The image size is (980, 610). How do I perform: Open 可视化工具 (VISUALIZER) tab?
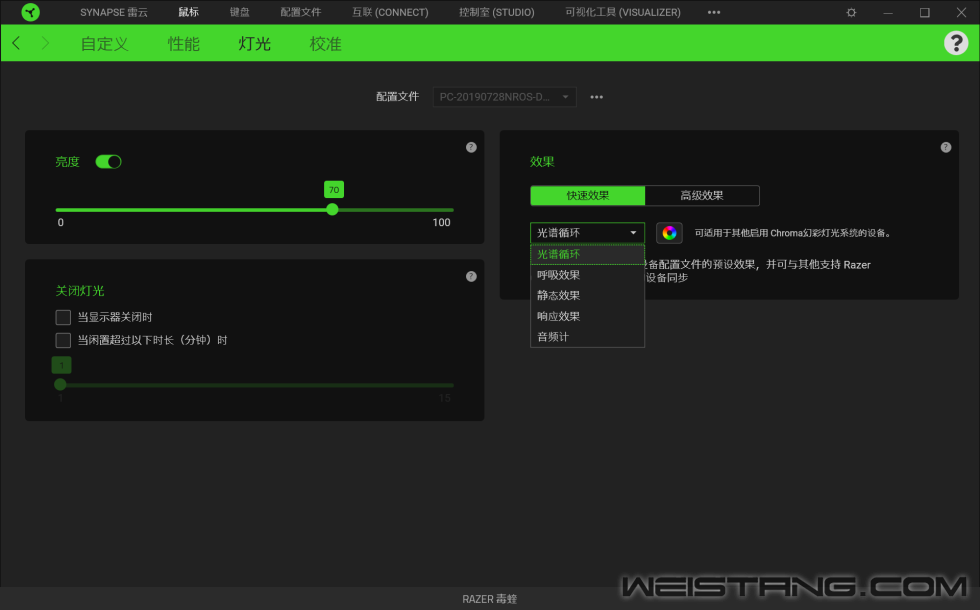(x=622, y=12)
